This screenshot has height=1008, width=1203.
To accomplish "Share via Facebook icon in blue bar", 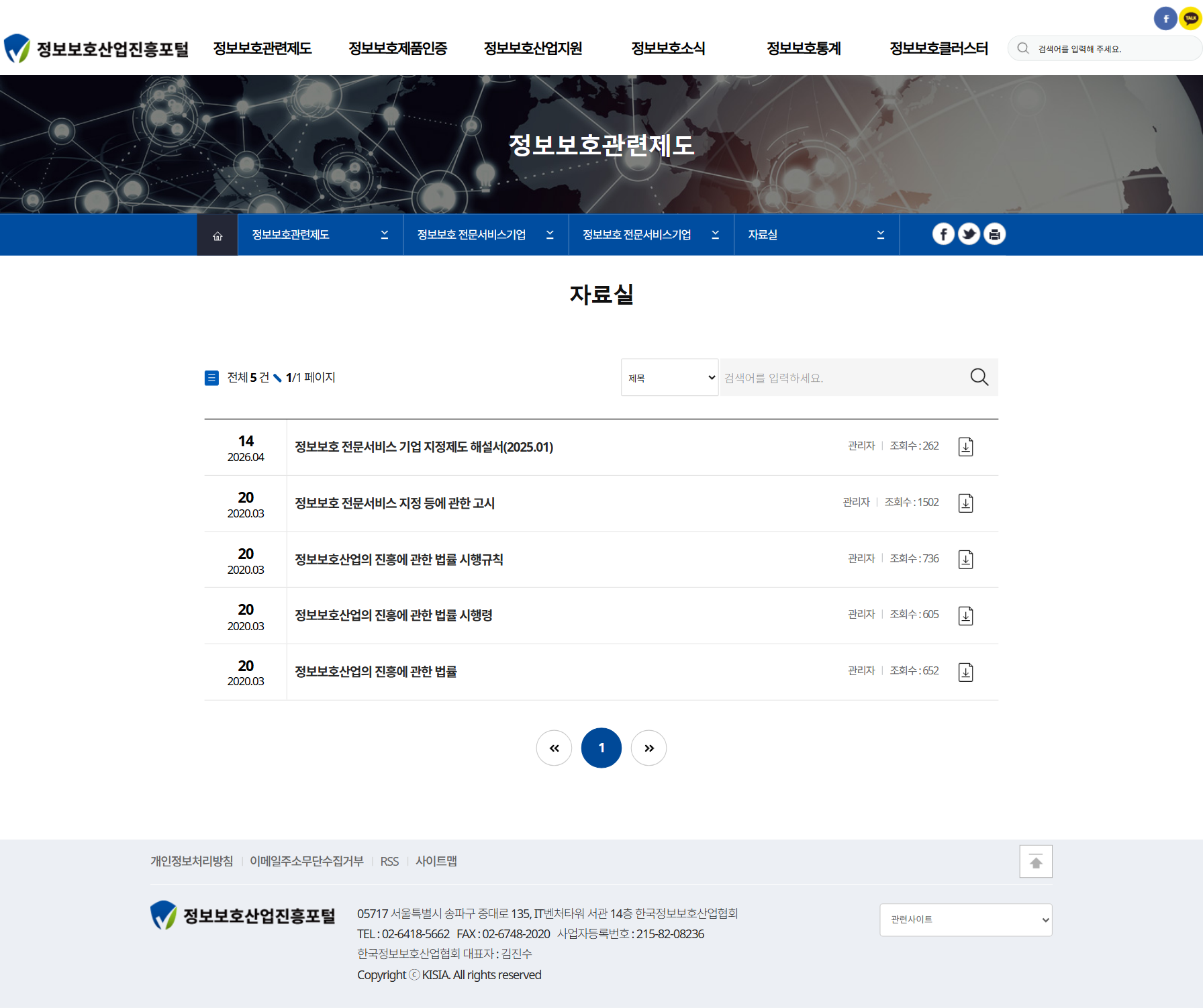I will 943,234.
